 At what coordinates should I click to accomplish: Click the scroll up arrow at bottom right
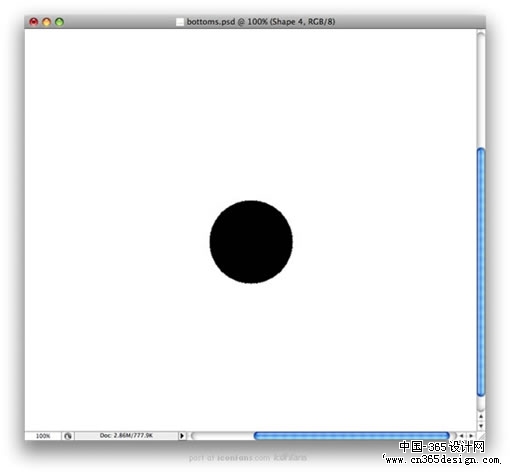point(481,416)
